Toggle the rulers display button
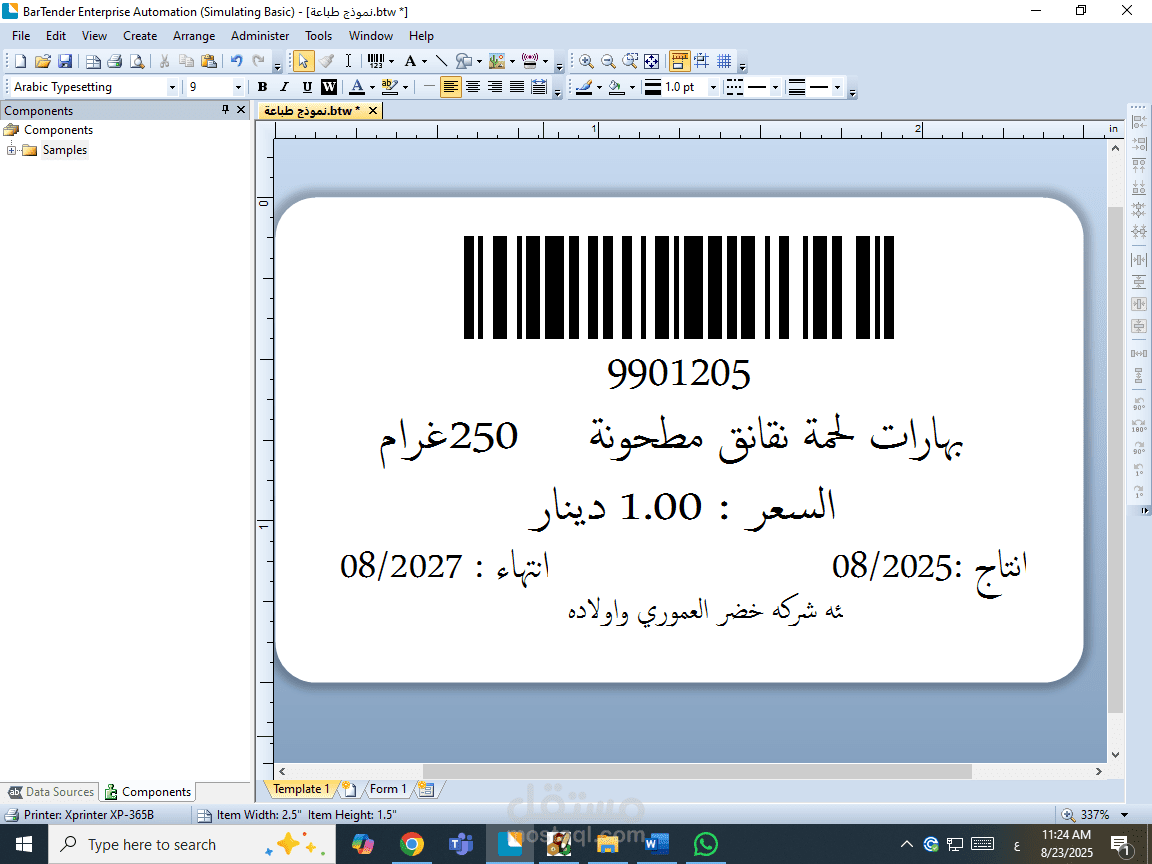1152x864 pixels. [x=680, y=61]
